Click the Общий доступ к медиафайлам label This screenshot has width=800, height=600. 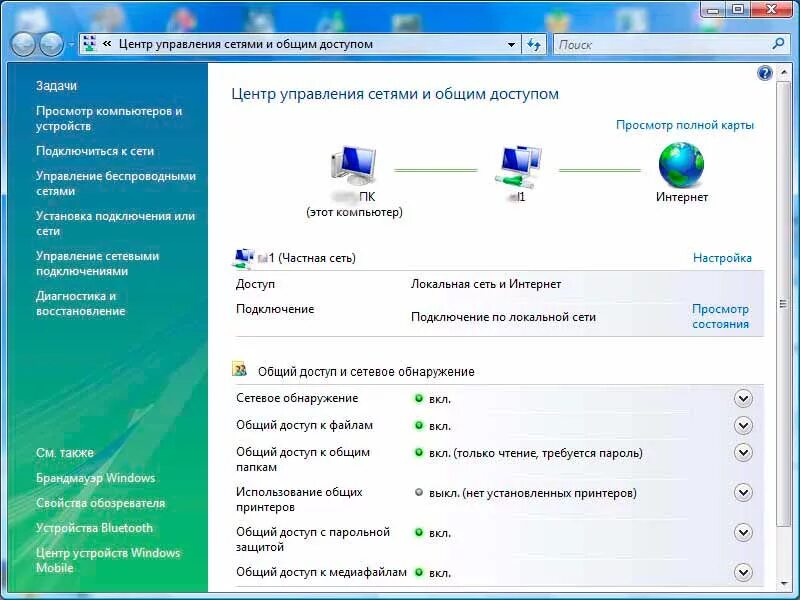point(321,572)
